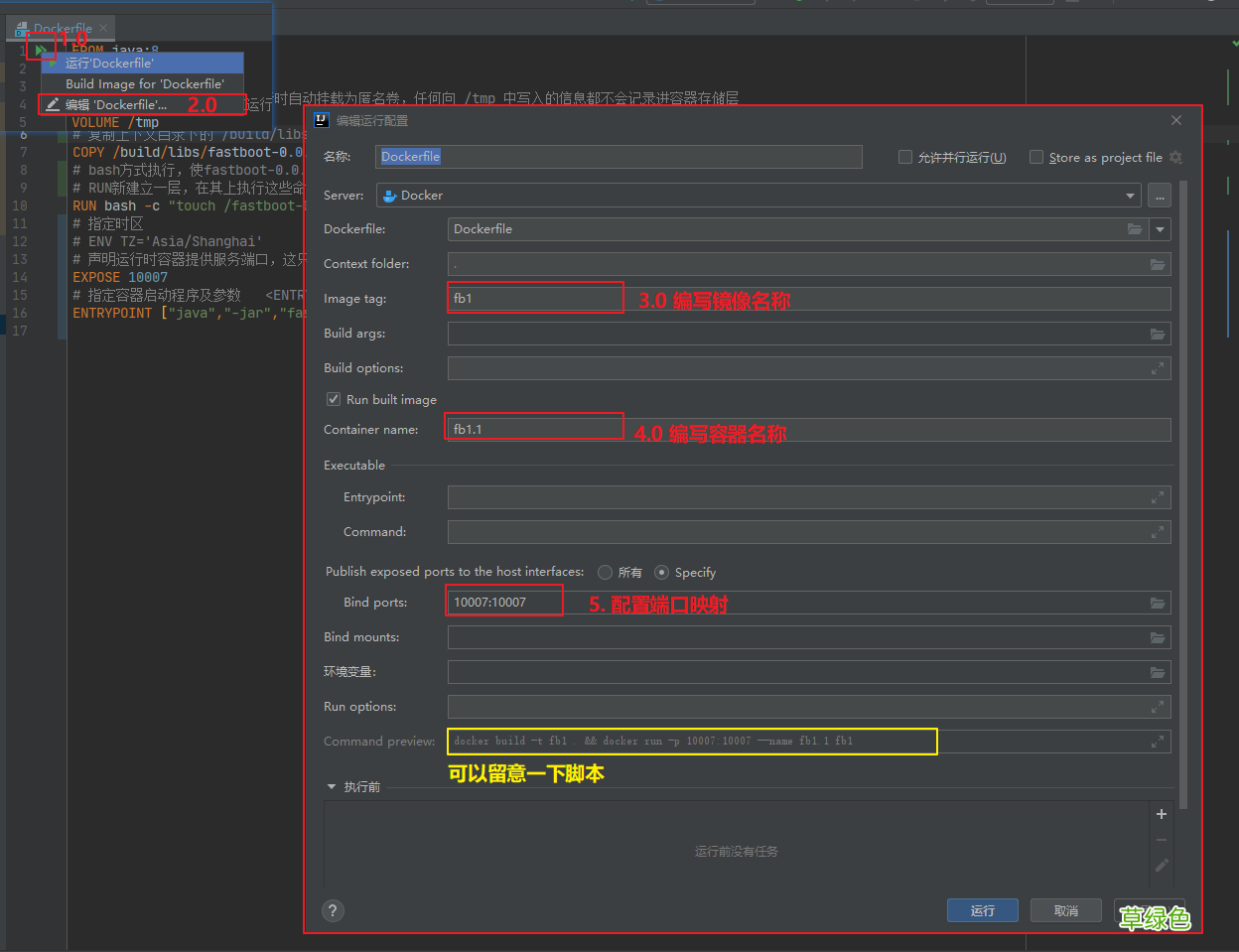Click the folder icon for the Context folder field
Viewport: 1239px width, 952px height.
(1158, 264)
